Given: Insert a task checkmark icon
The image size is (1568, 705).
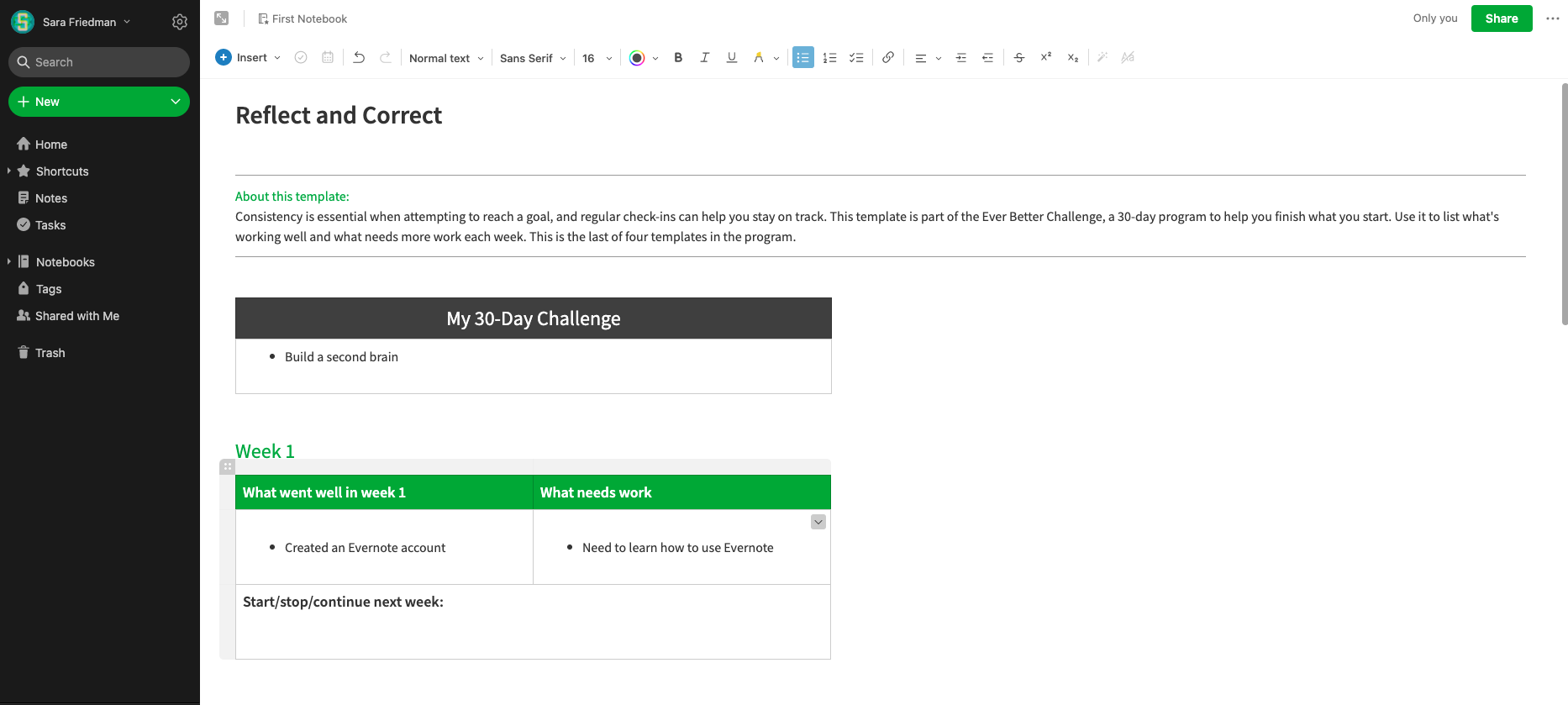Looking at the screenshot, I should click(301, 57).
